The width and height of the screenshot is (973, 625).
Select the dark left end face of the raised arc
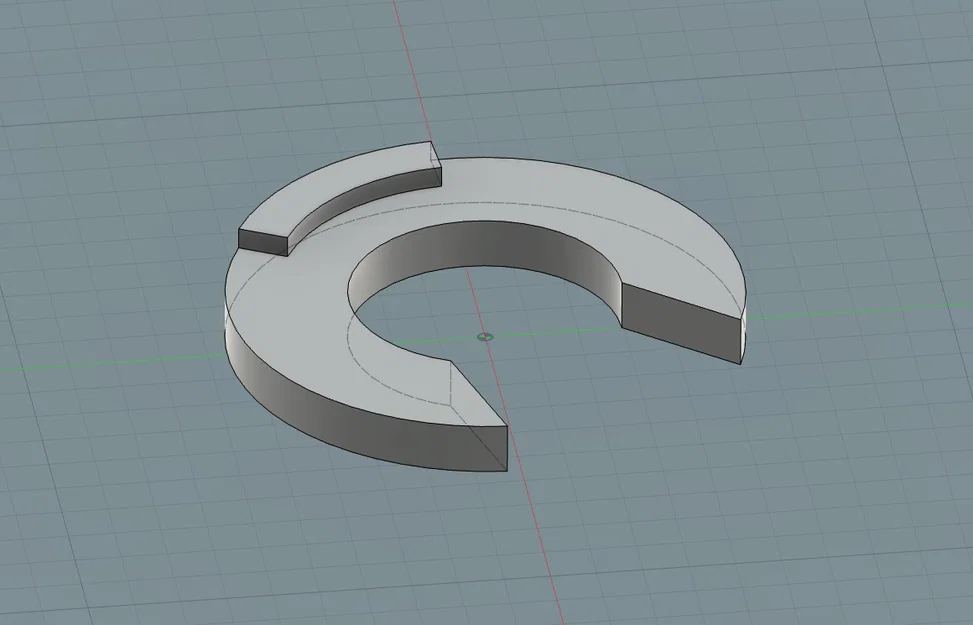263,241
